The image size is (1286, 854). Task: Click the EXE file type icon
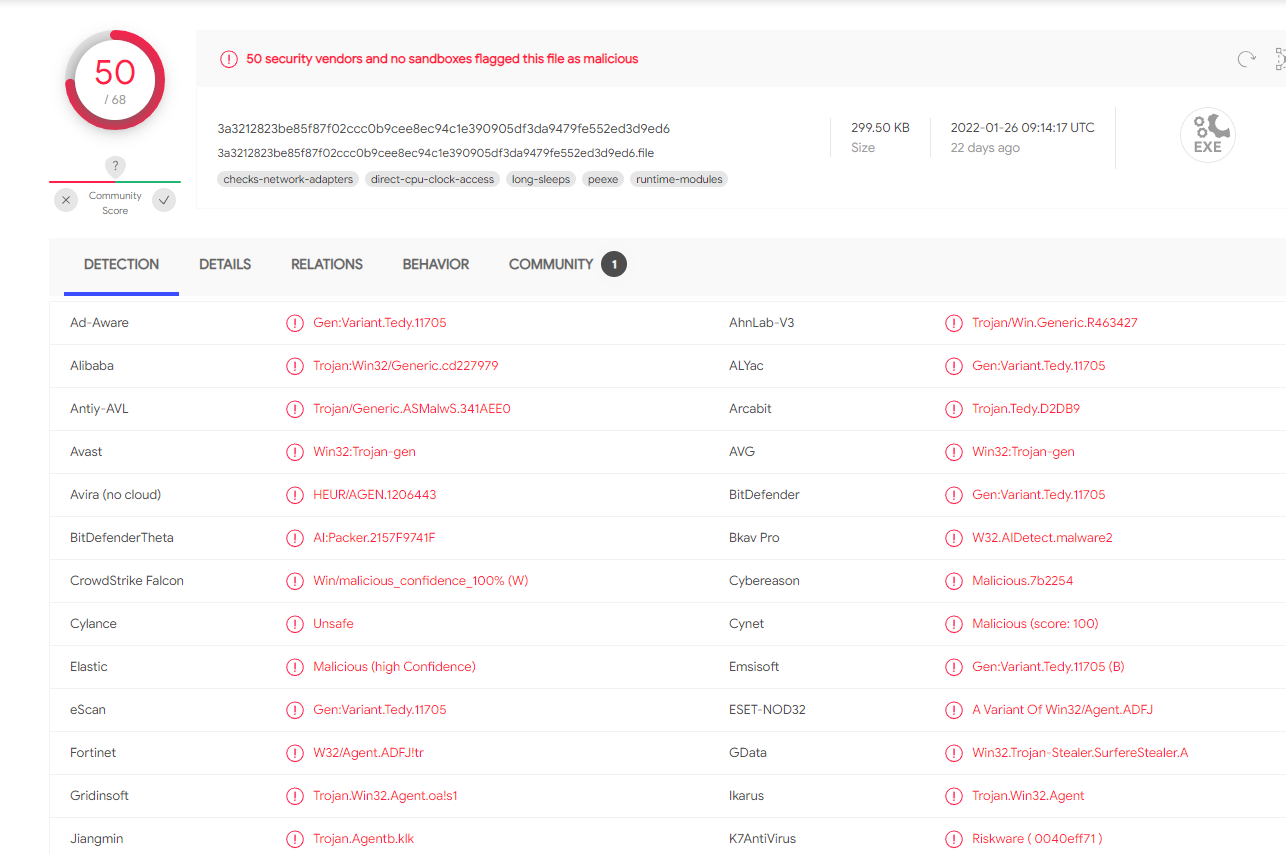(1207, 135)
